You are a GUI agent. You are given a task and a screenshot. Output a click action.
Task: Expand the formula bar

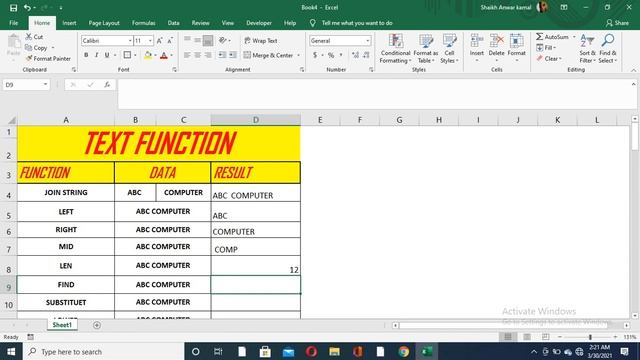pos(633,84)
